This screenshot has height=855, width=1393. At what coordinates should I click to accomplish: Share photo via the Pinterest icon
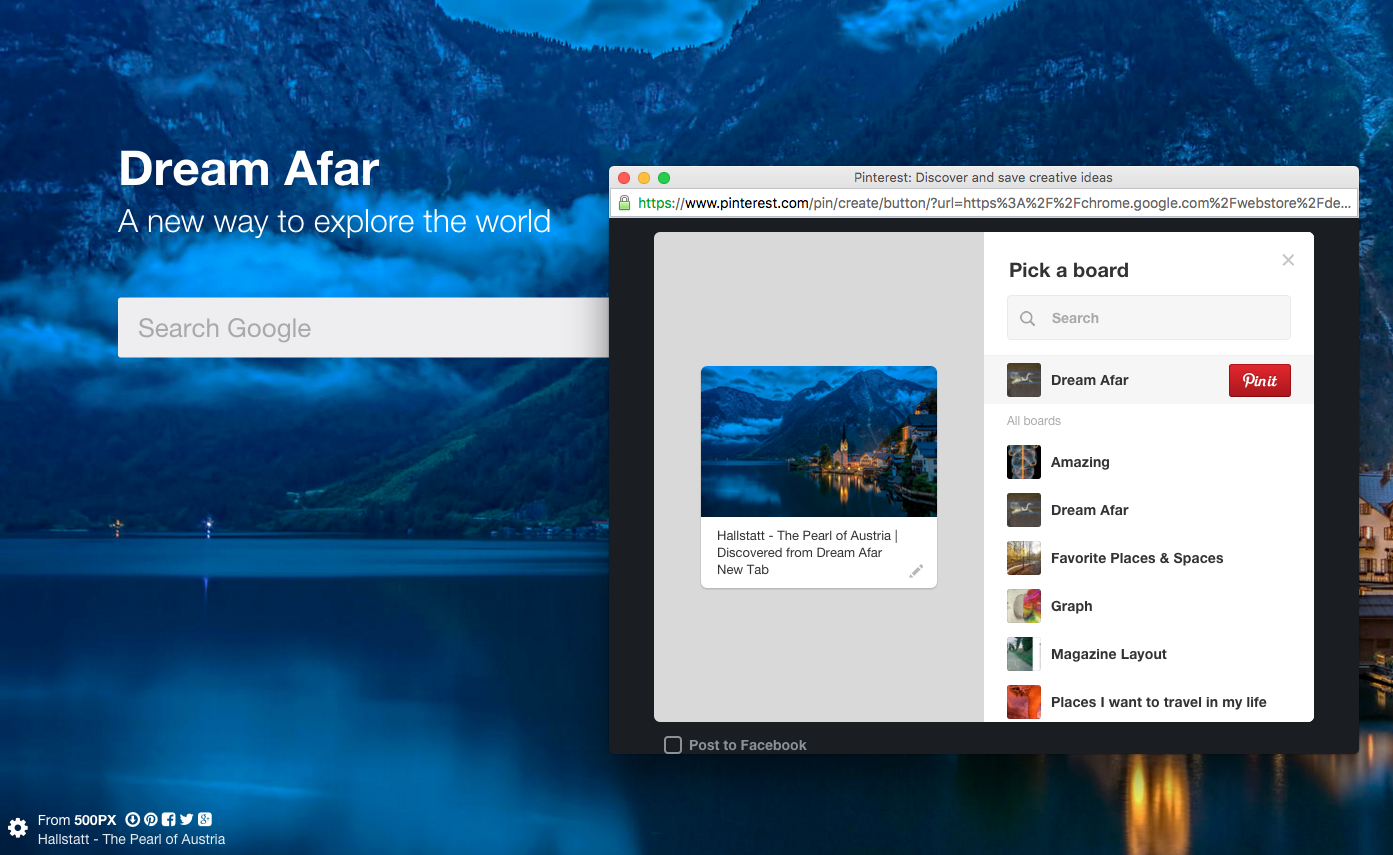[x=150, y=819]
